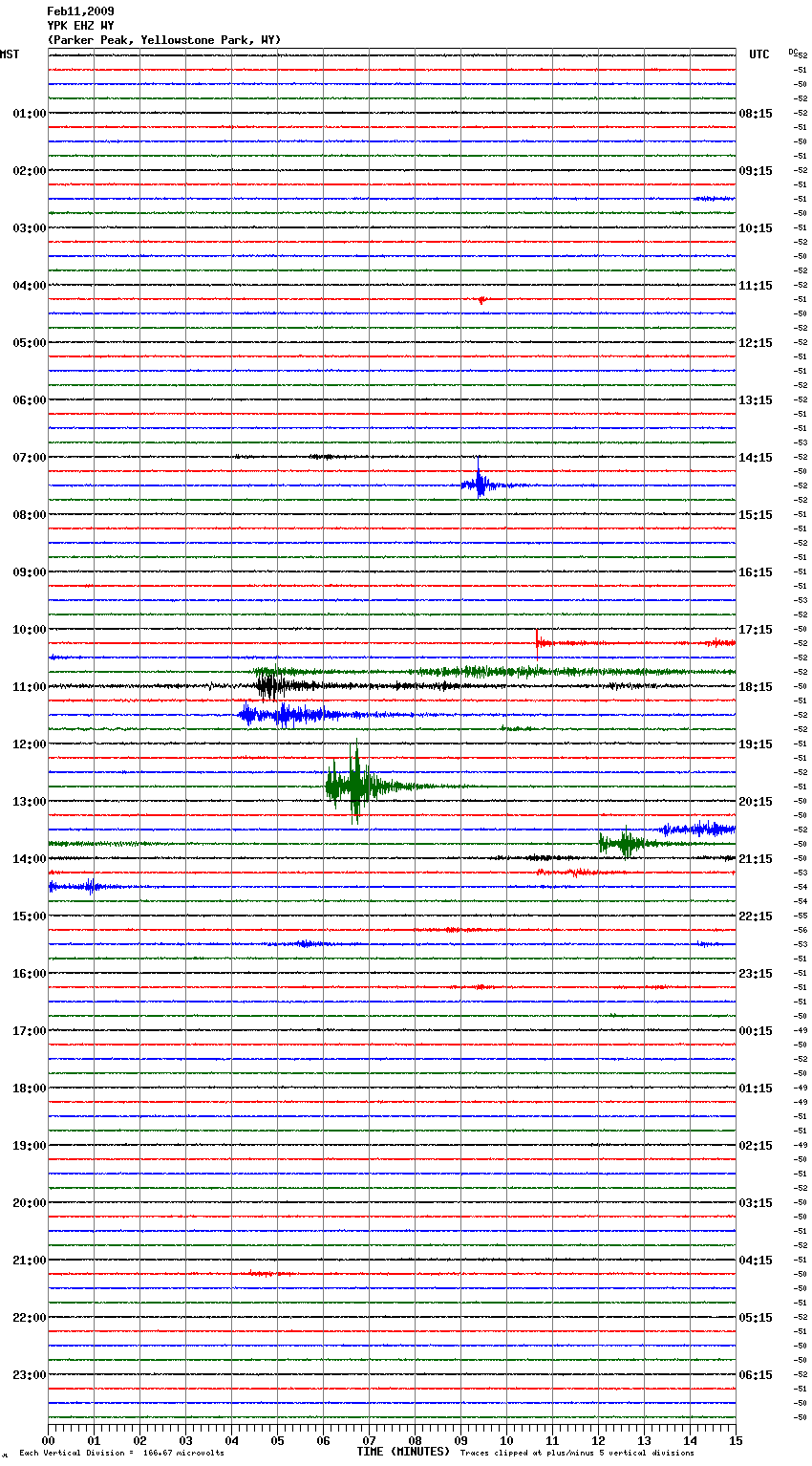
Task: Click the -56 DC offset value
Action: (801, 930)
